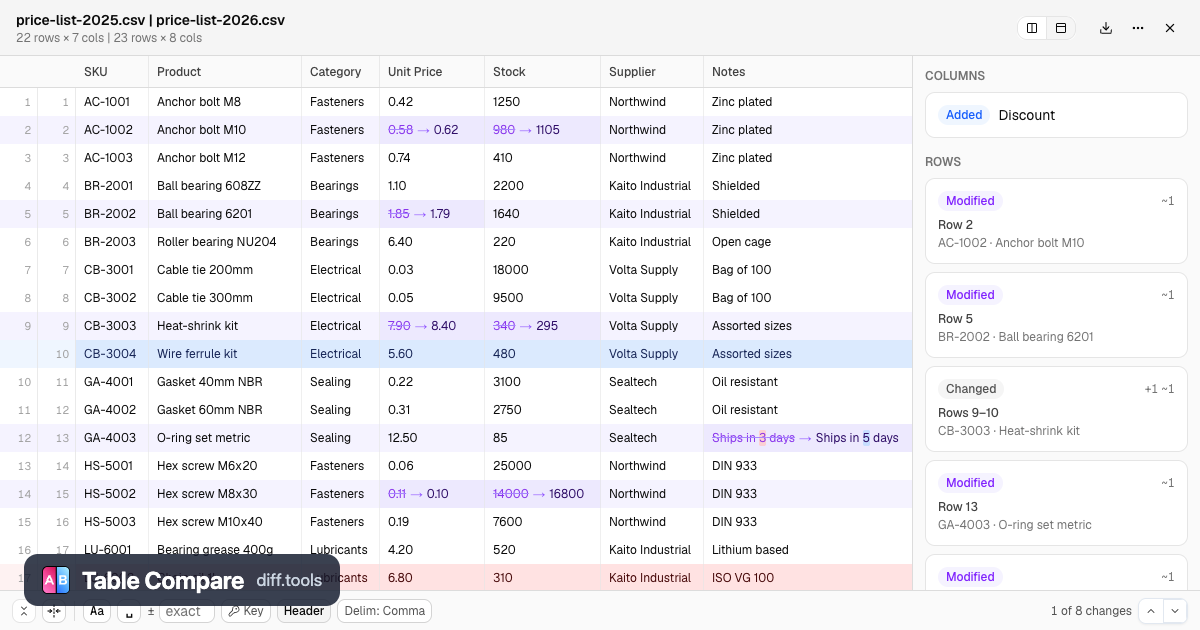The width and height of the screenshot is (1200, 630).
Task: Click the Cable tie 200mm cell
Action: tap(225, 270)
